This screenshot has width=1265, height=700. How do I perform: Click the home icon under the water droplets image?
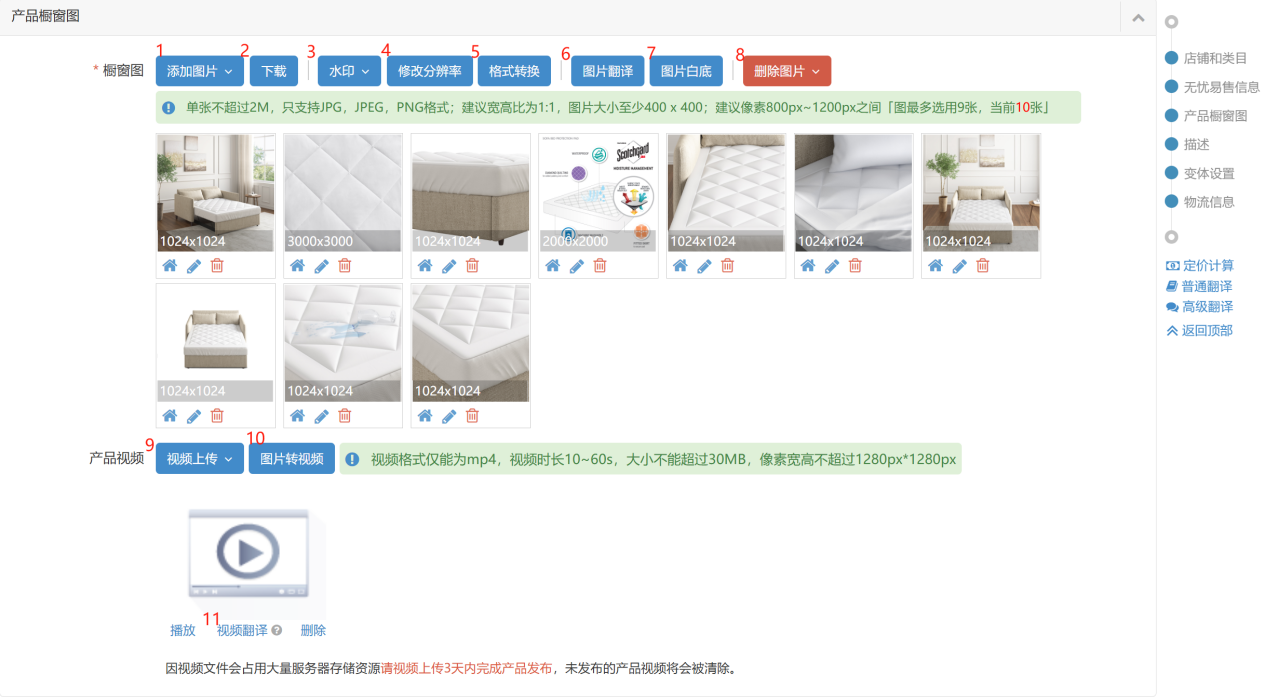(x=297, y=416)
